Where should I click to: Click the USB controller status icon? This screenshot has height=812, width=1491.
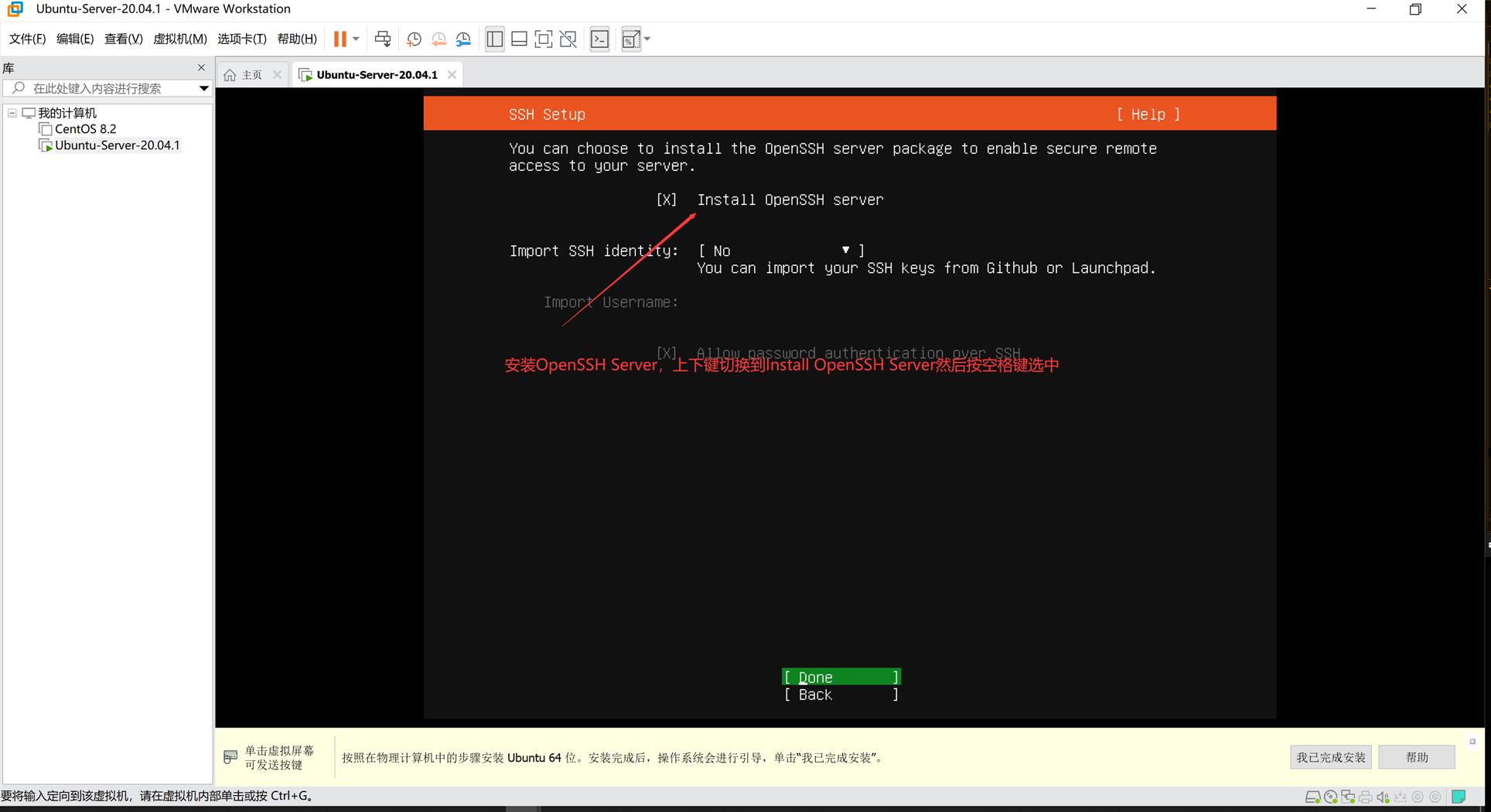click(x=1401, y=797)
